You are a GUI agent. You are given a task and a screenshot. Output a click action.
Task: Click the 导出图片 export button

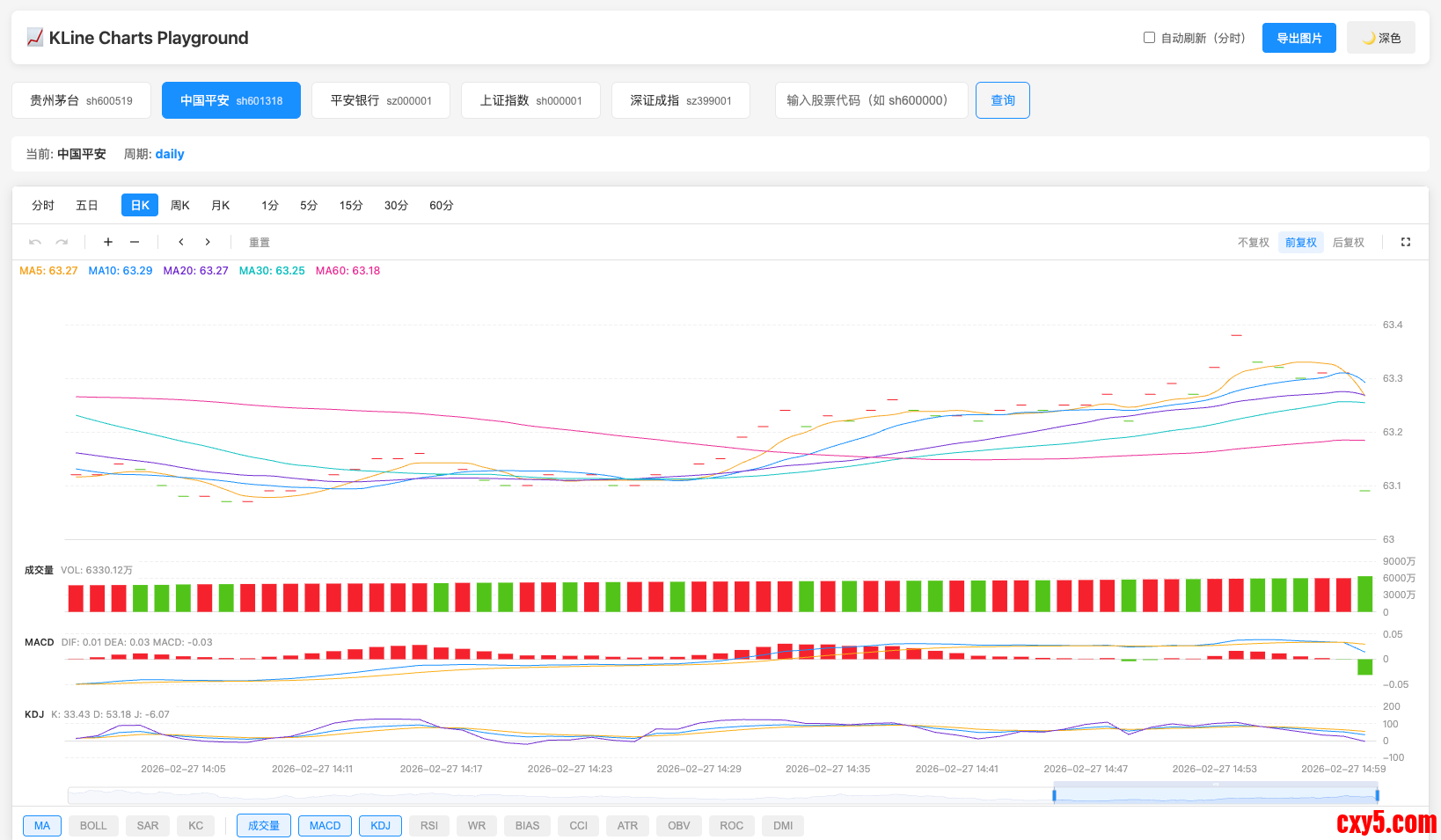(x=1298, y=38)
